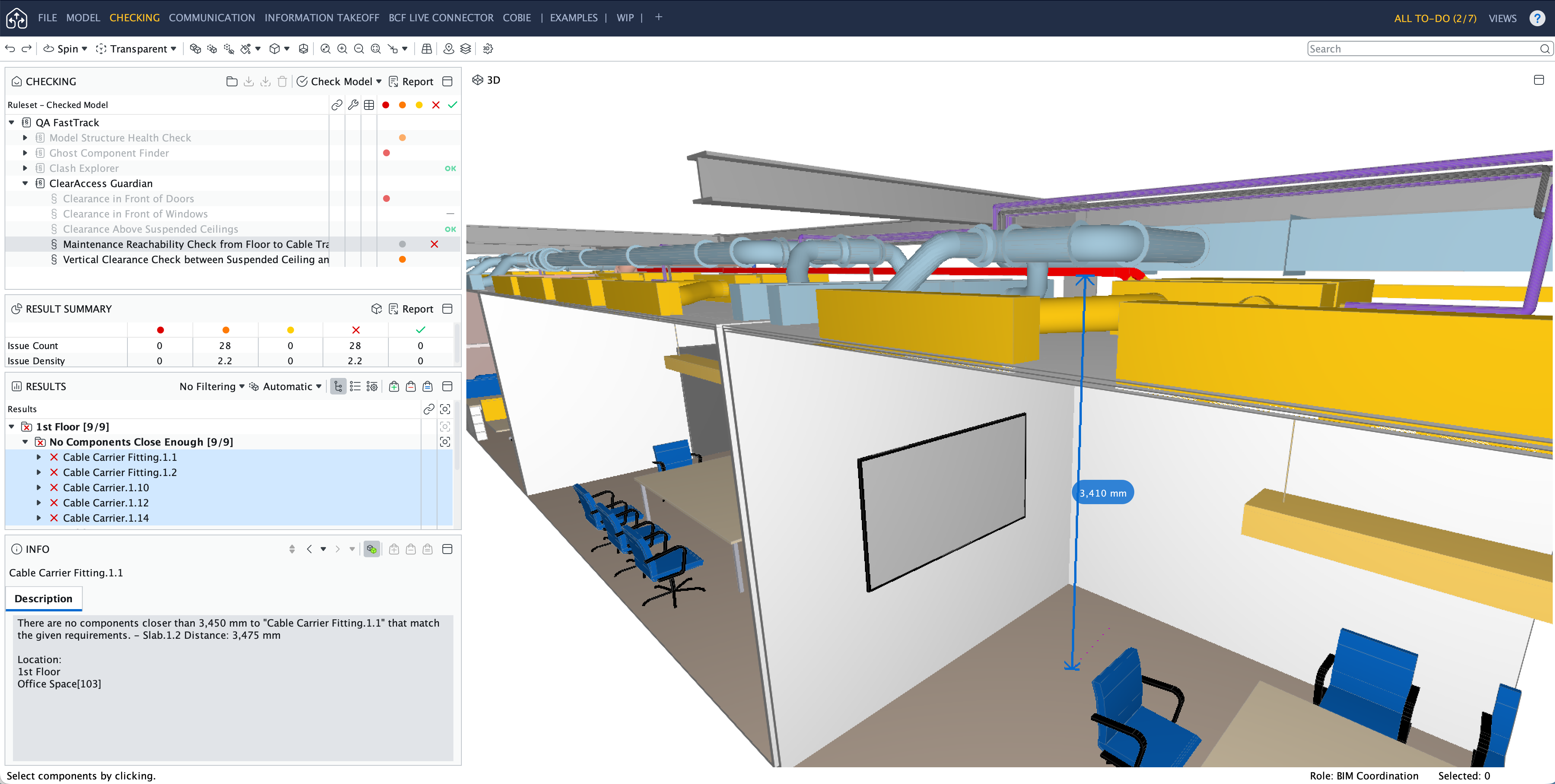Expand the Clash Explorer ruleset

25,168
